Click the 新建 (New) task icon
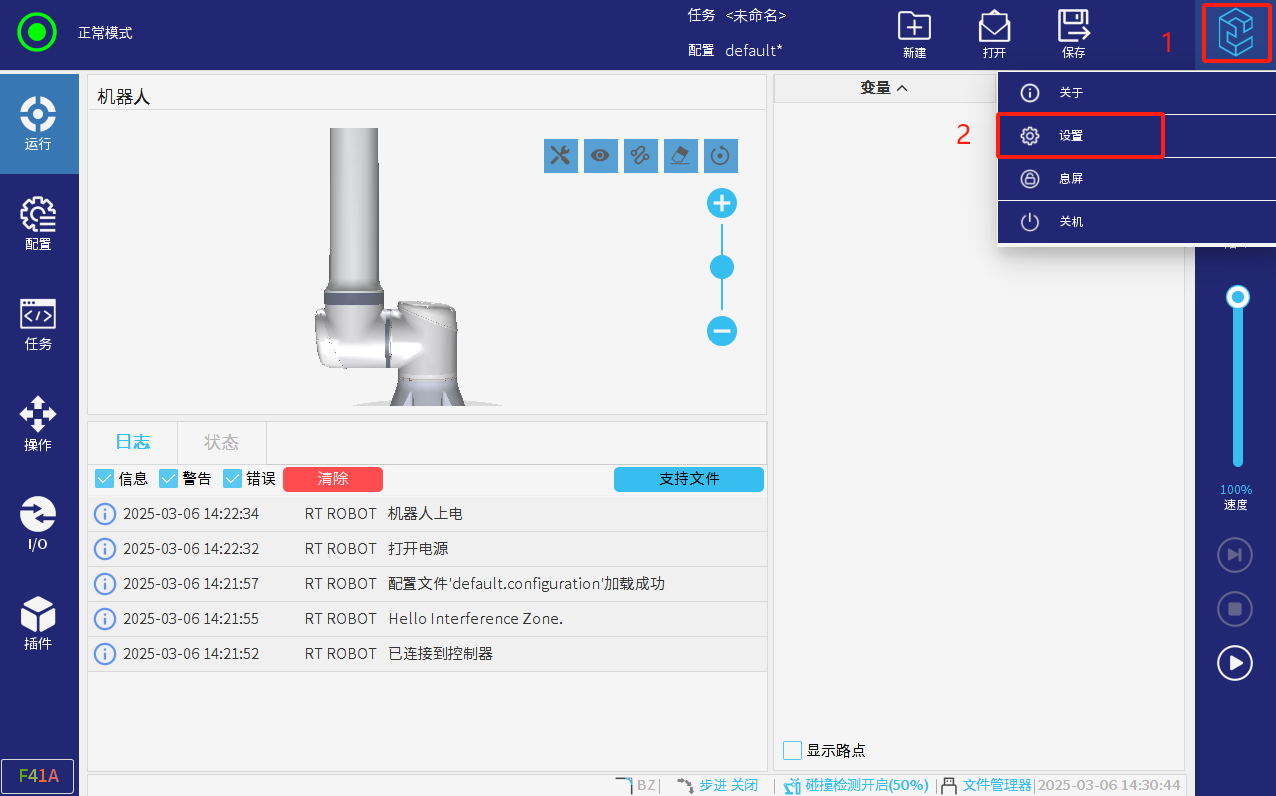1276x796 pixels. (x=914, y=33)
